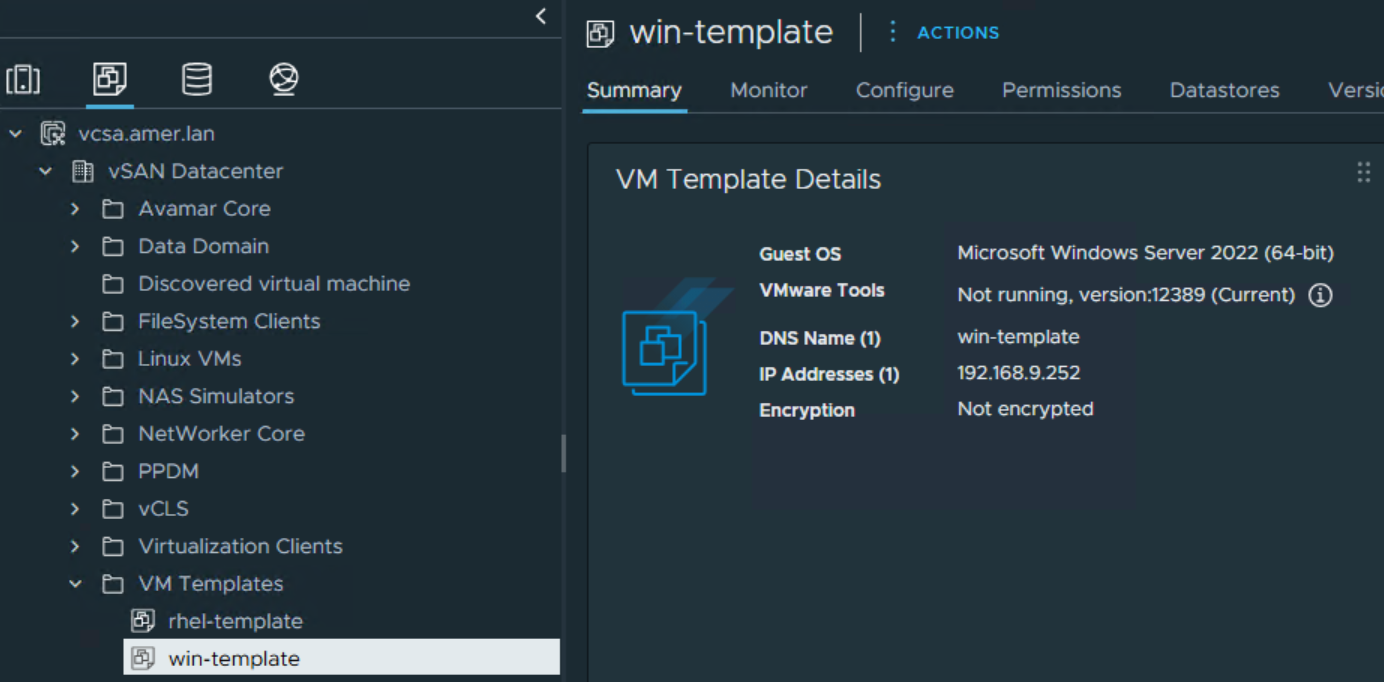Image resolution: width=1384 pixels, height=682 pixels.
Task: Open the Configure tab
Action: (x=904, y=90)
